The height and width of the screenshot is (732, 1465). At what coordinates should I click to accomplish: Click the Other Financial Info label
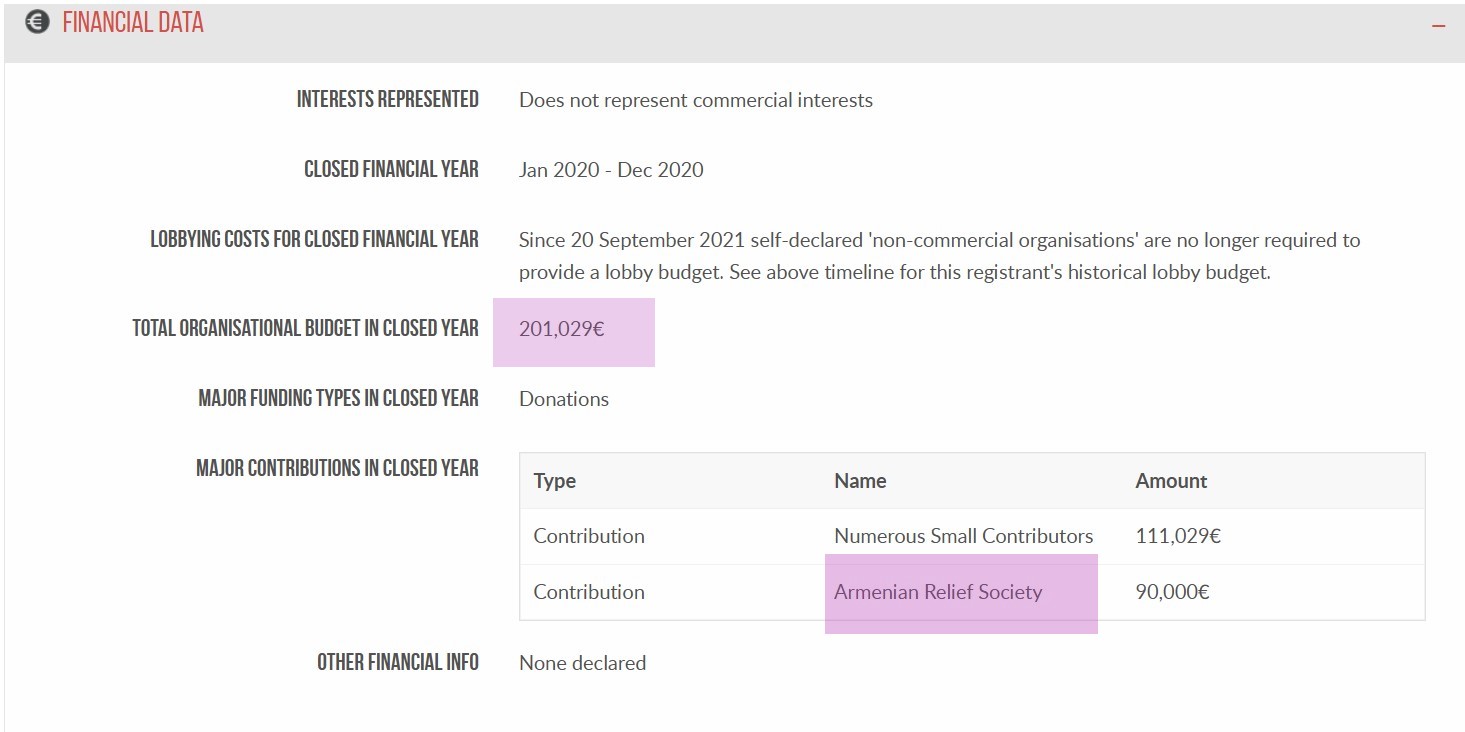(398, 662)
